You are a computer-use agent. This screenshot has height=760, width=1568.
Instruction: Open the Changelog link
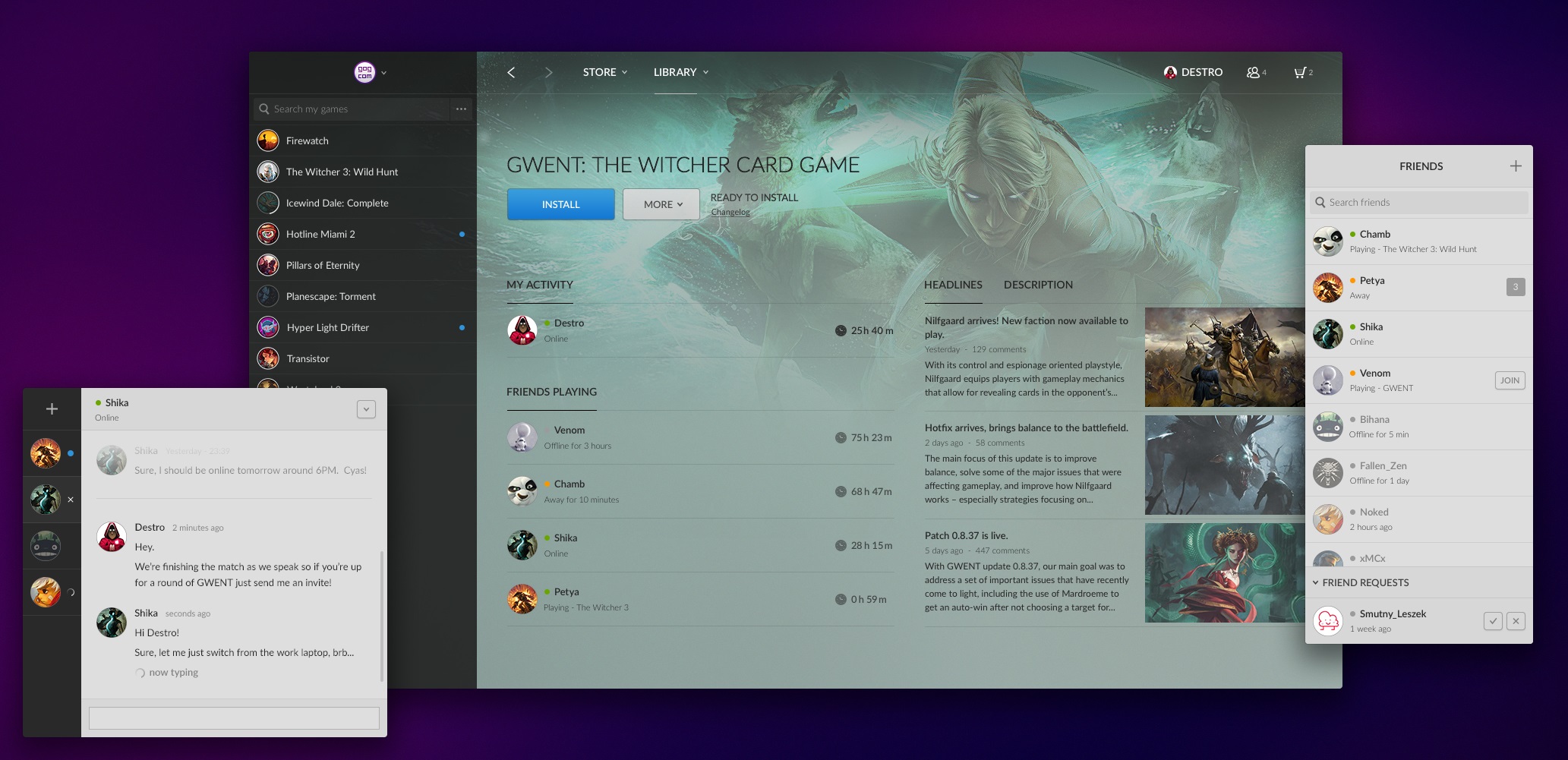click(x=730, y=212)
